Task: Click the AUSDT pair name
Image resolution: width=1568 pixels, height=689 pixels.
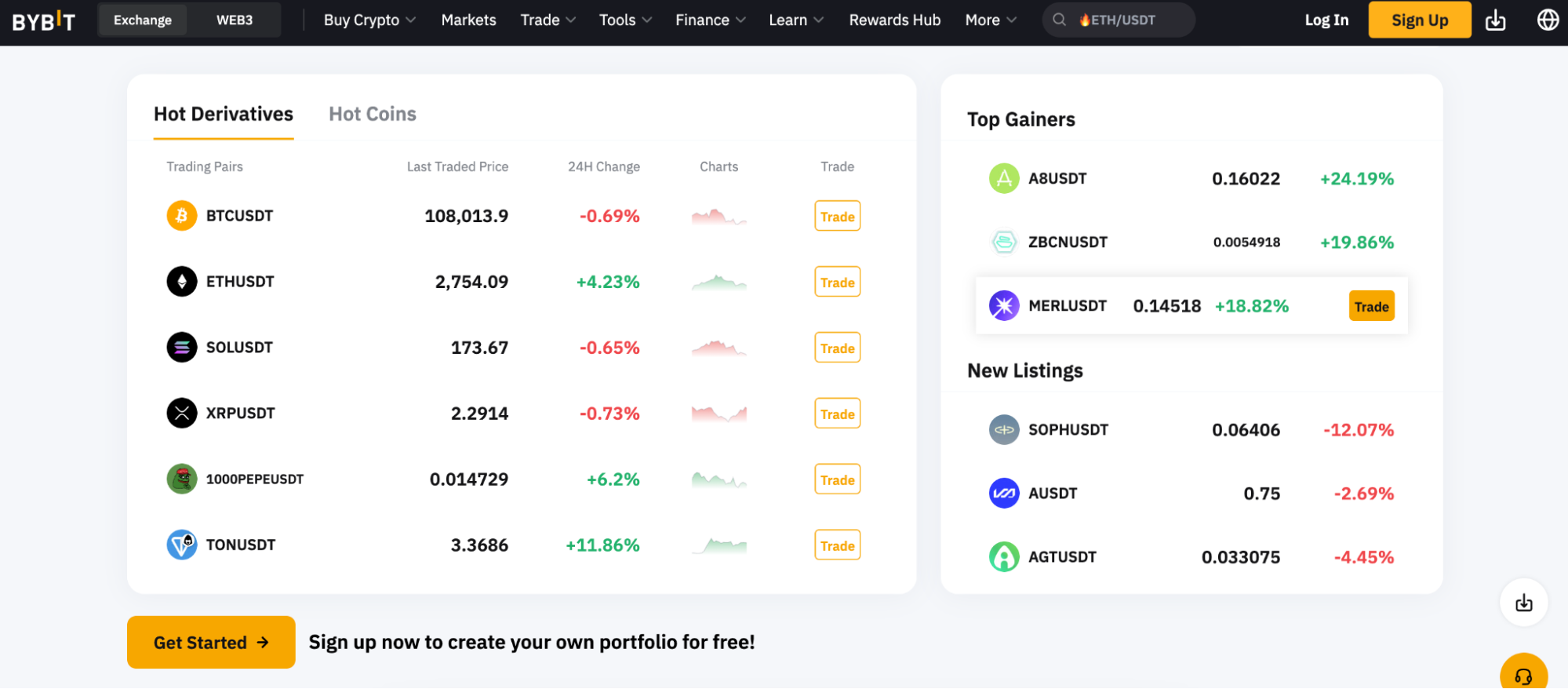Action: pos(1053,494)
